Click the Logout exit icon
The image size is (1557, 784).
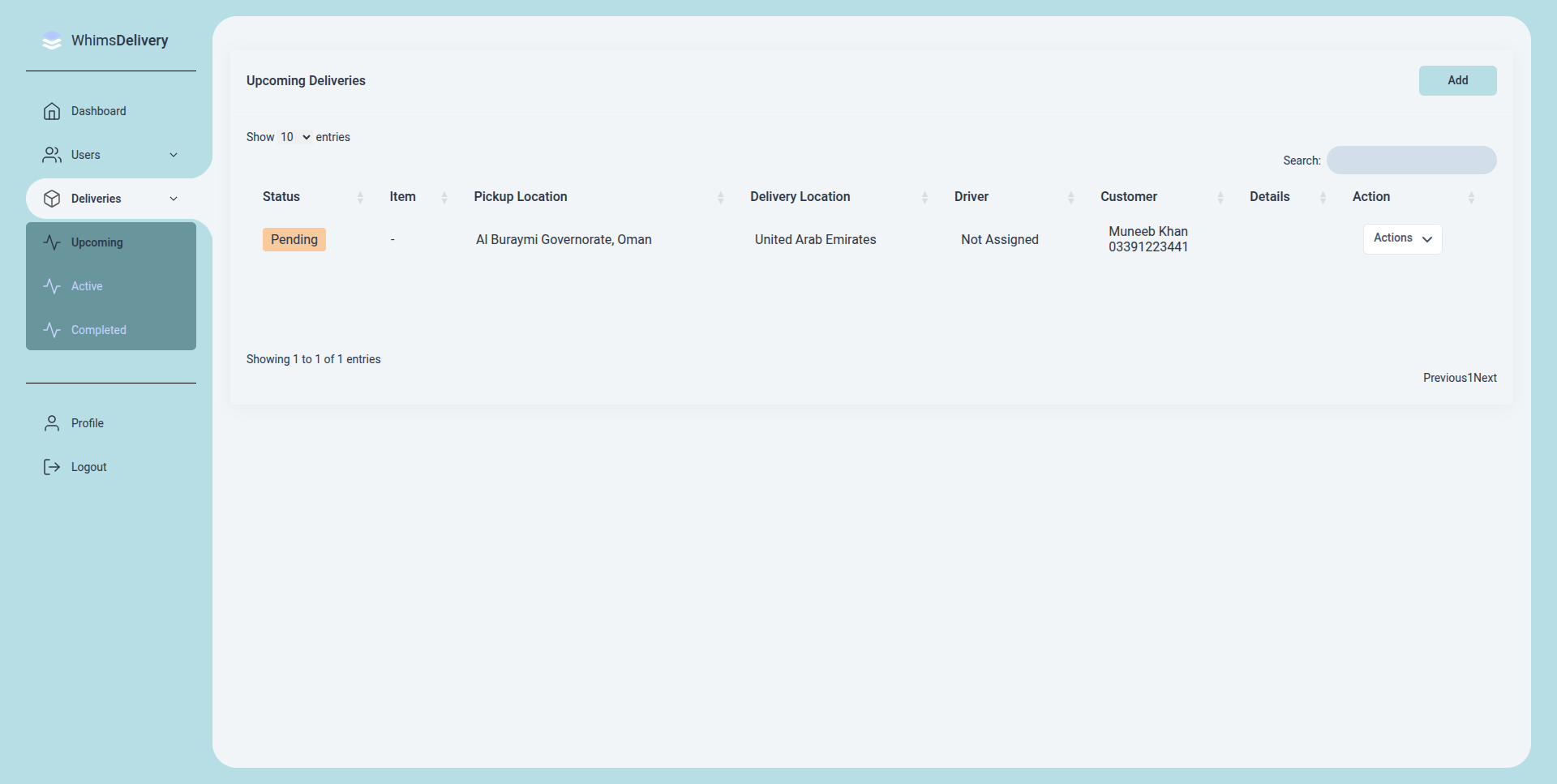(52, 467)
